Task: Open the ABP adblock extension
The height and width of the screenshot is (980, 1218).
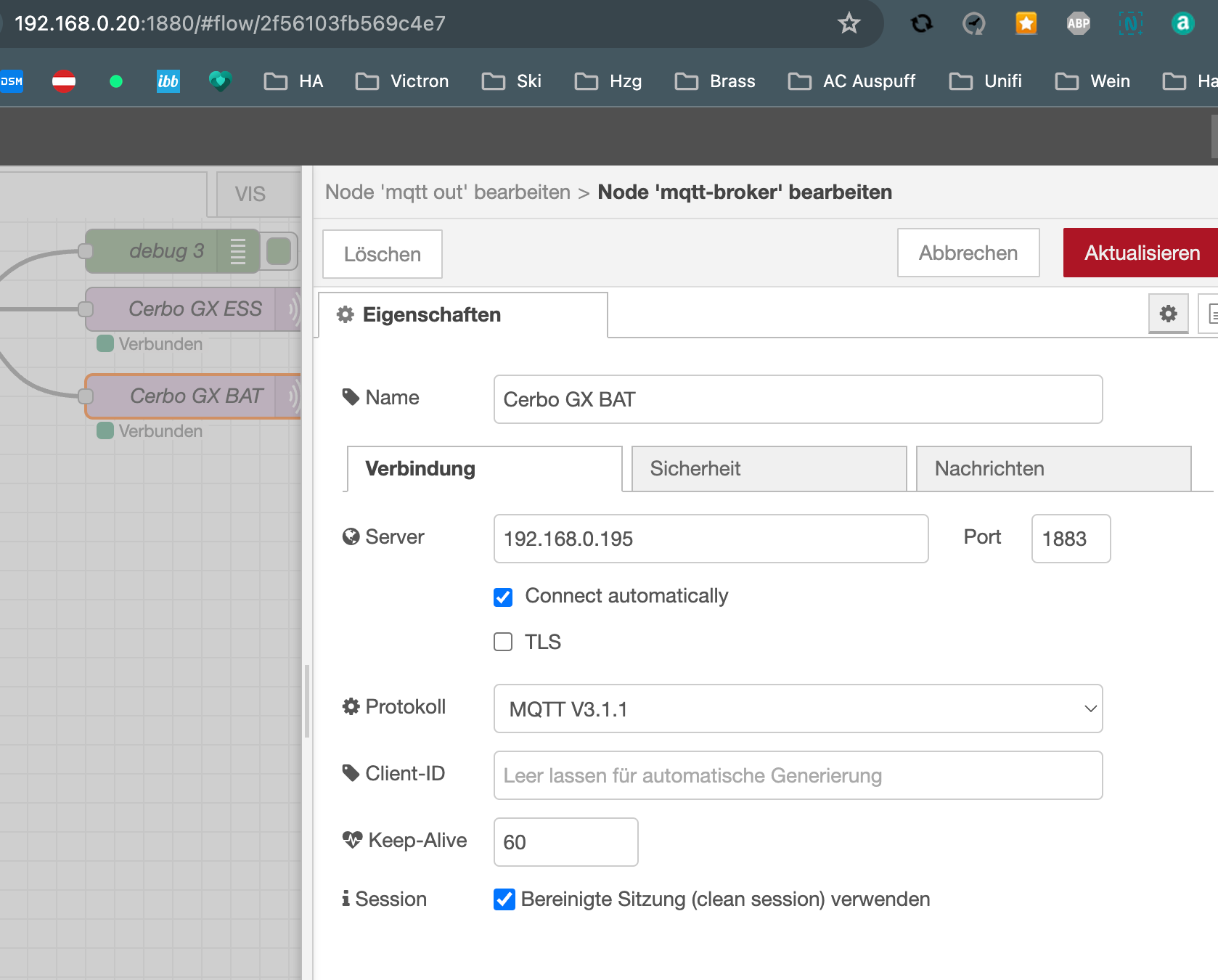Action: pyautogui.click(x=1078, y=23)
